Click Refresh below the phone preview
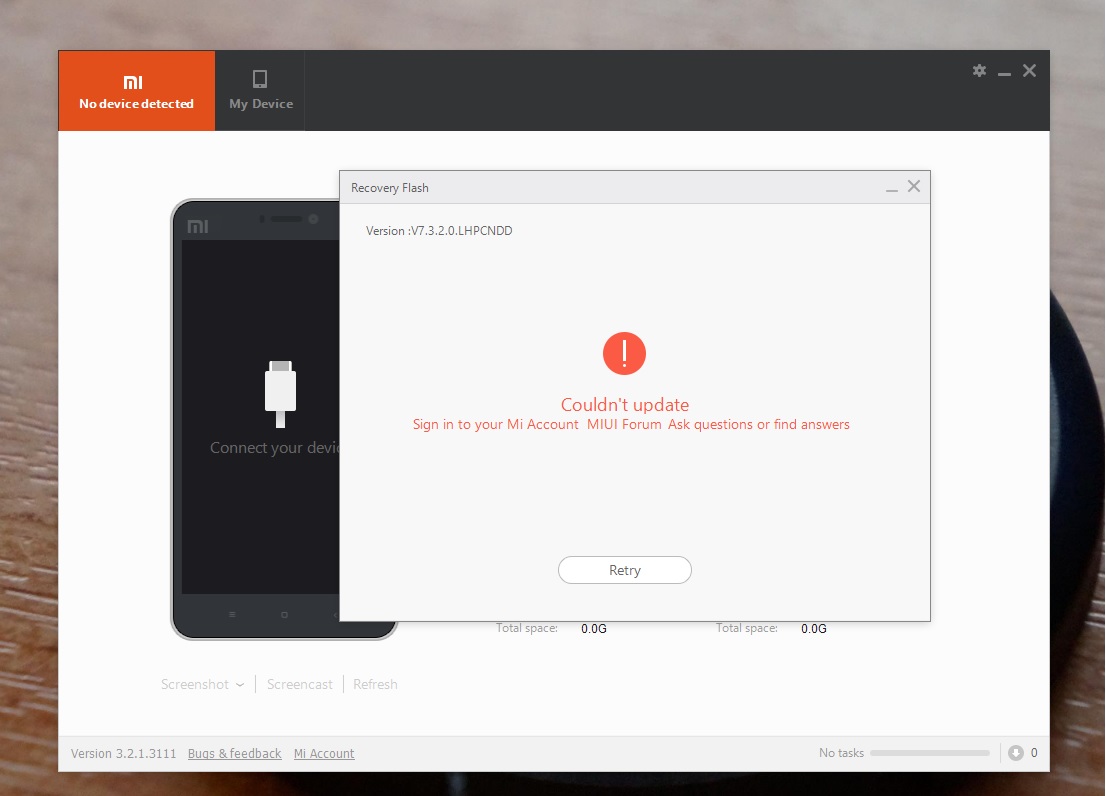Image resolution: width=1106 pixels, height=796 pixels. click(x=375, y=684)
